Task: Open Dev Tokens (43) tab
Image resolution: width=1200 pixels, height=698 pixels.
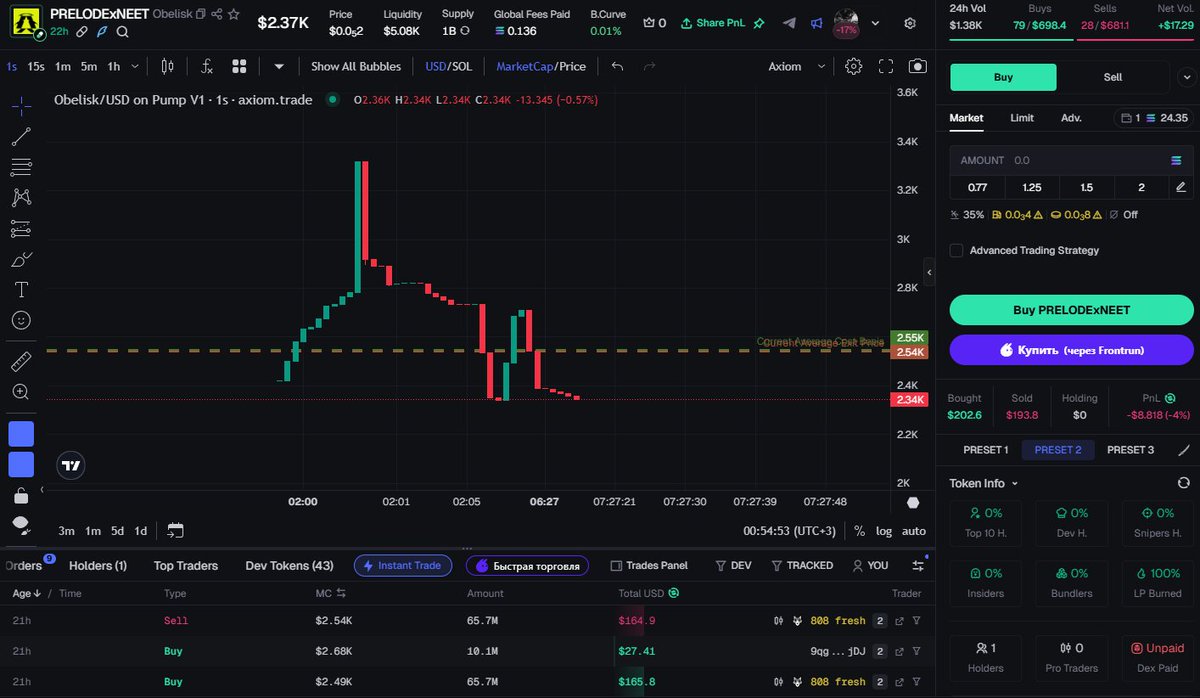Action: point(289,566)
